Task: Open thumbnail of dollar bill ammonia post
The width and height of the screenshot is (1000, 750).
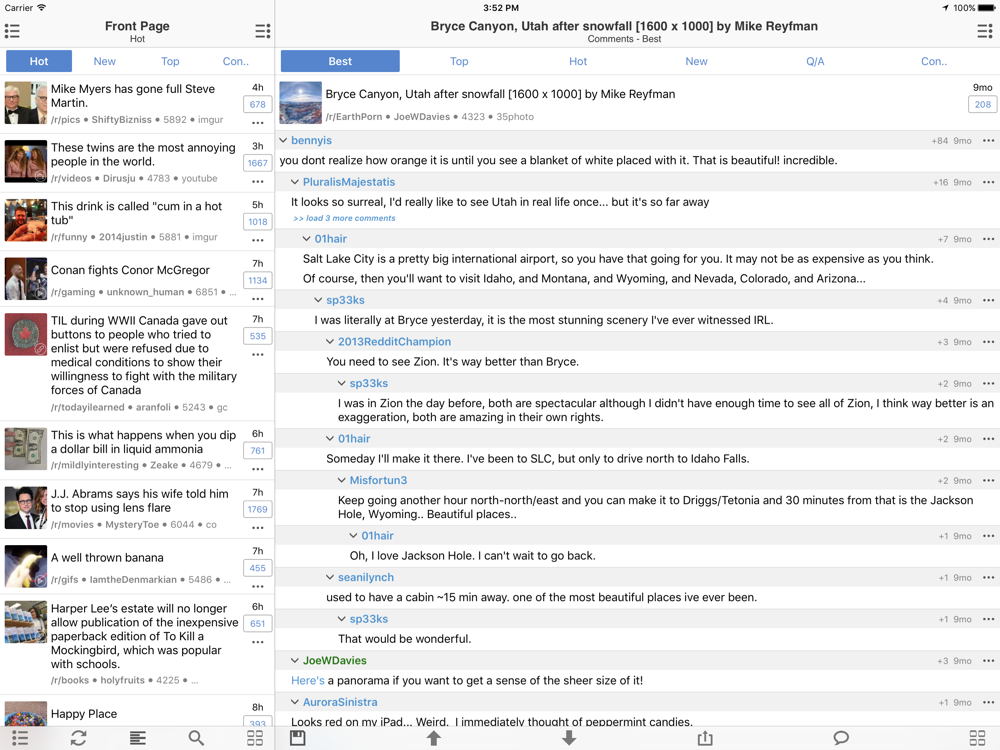Action: click(26, 449)
